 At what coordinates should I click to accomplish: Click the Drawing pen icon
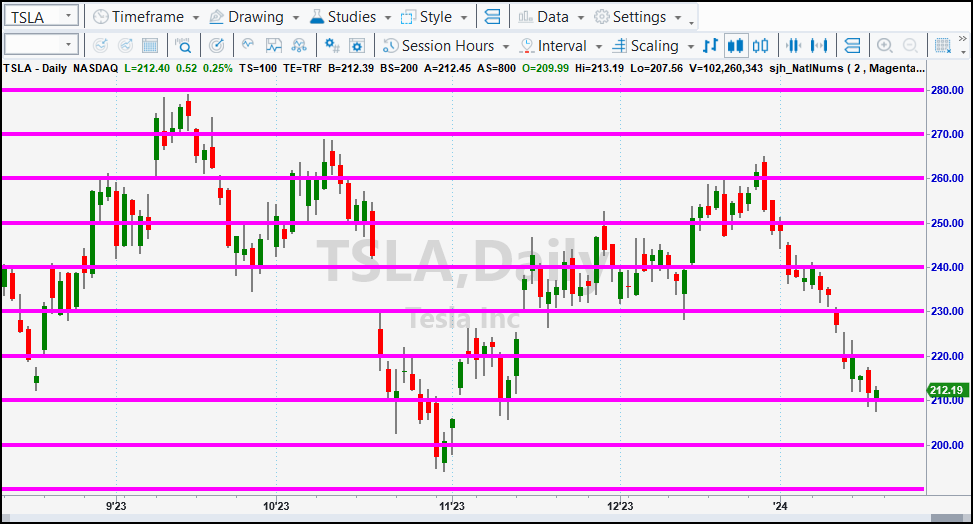pyautogui.click(x=217, y=17)
